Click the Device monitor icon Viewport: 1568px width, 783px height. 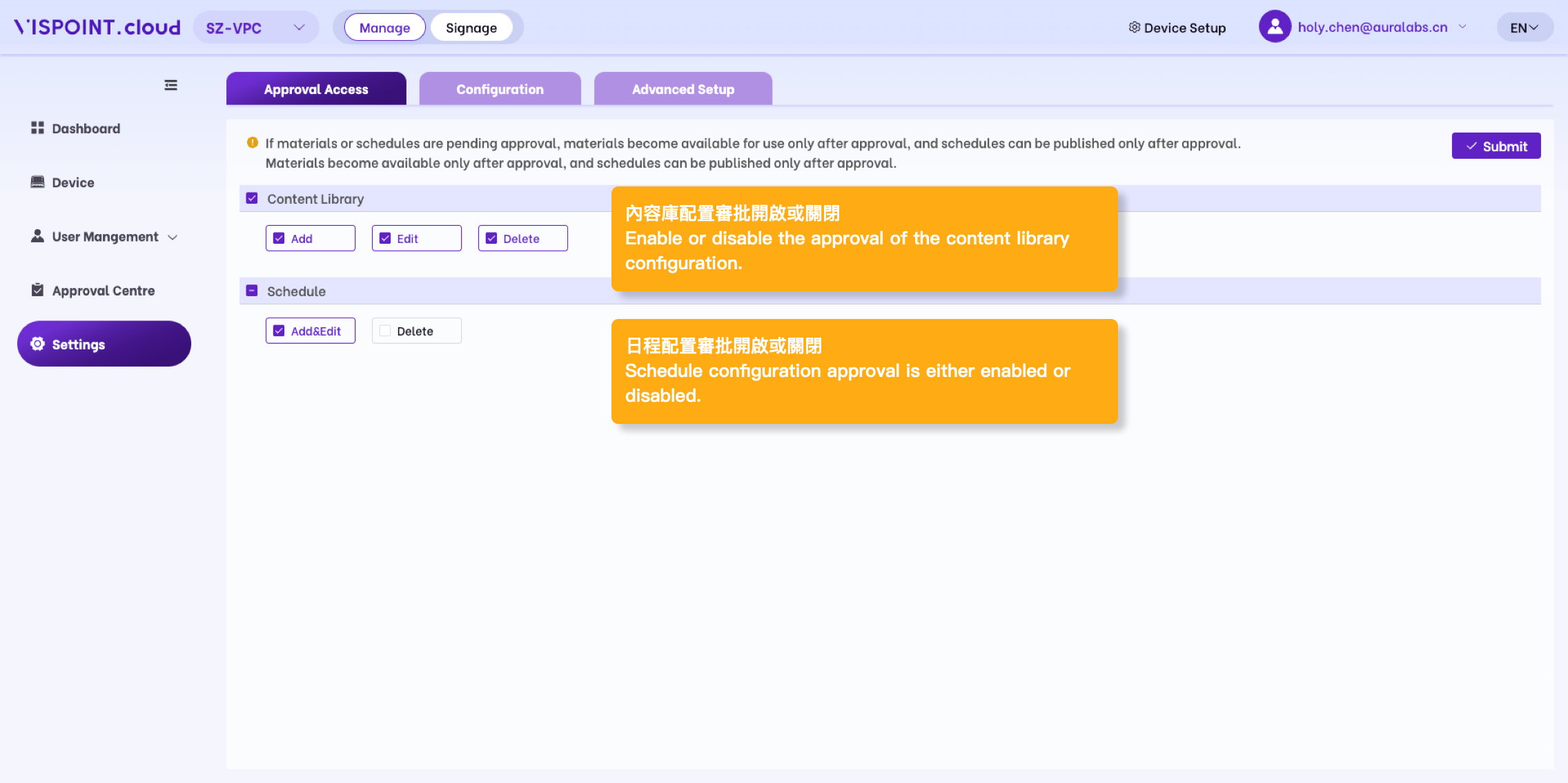[x=37, y=182]
